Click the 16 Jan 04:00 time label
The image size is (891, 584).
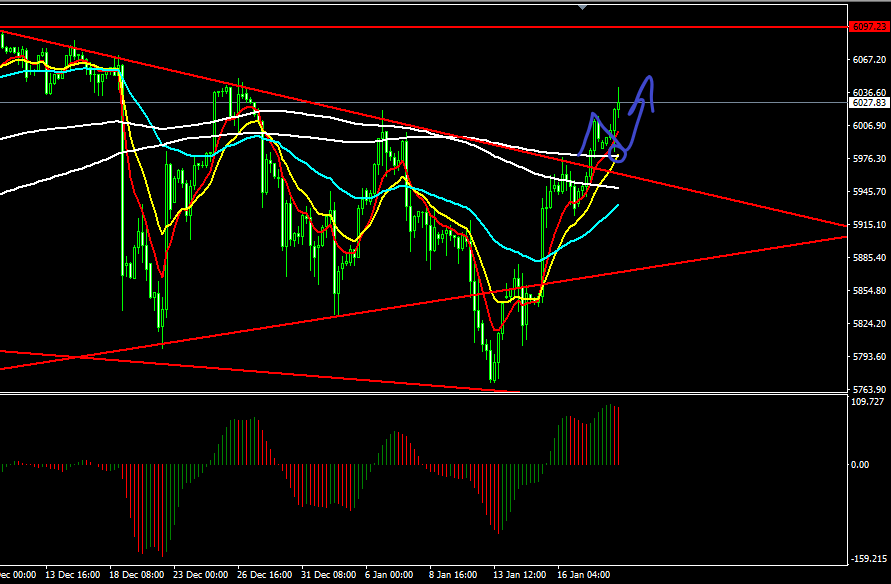584,575
